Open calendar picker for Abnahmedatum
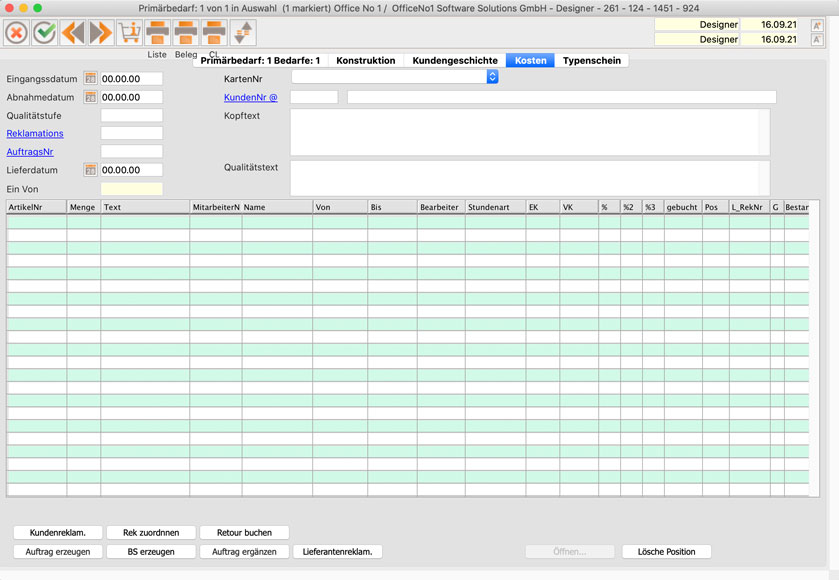 [90, 97]
